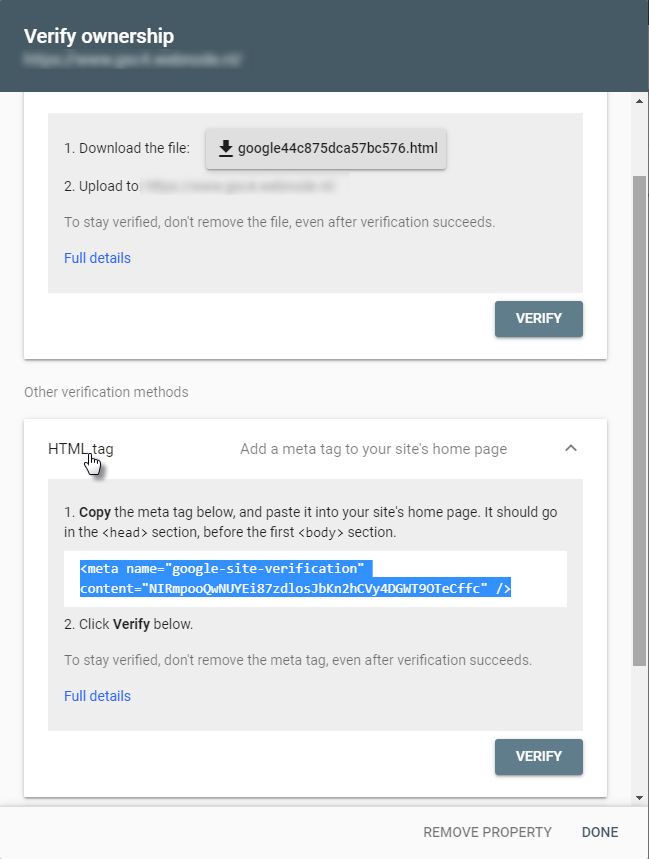Click the vertical scrollbar thumb
The height and width of the screenshot is (859, 649).
coord(640,420)
